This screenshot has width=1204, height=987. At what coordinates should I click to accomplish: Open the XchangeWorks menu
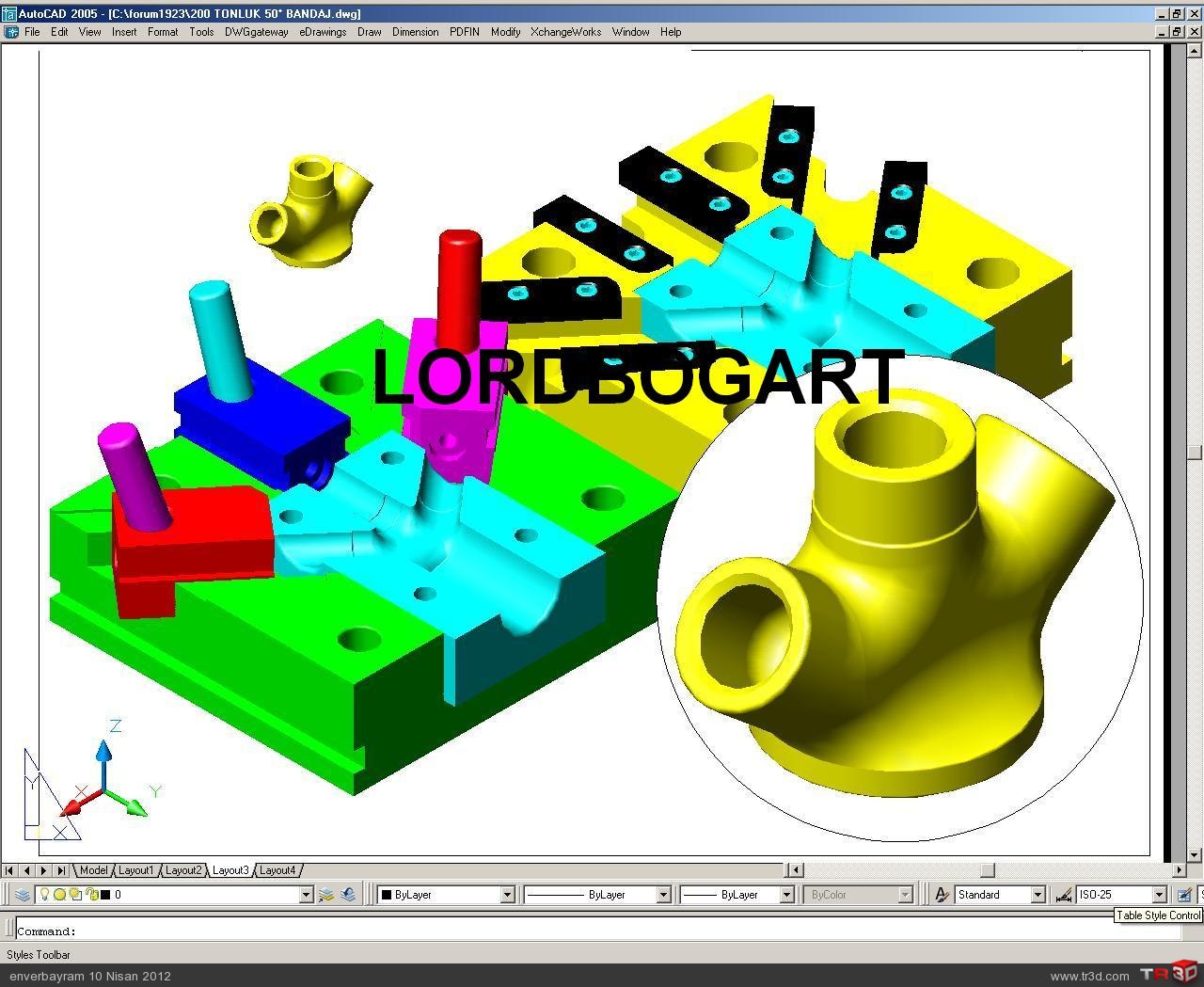coord(566,32)
